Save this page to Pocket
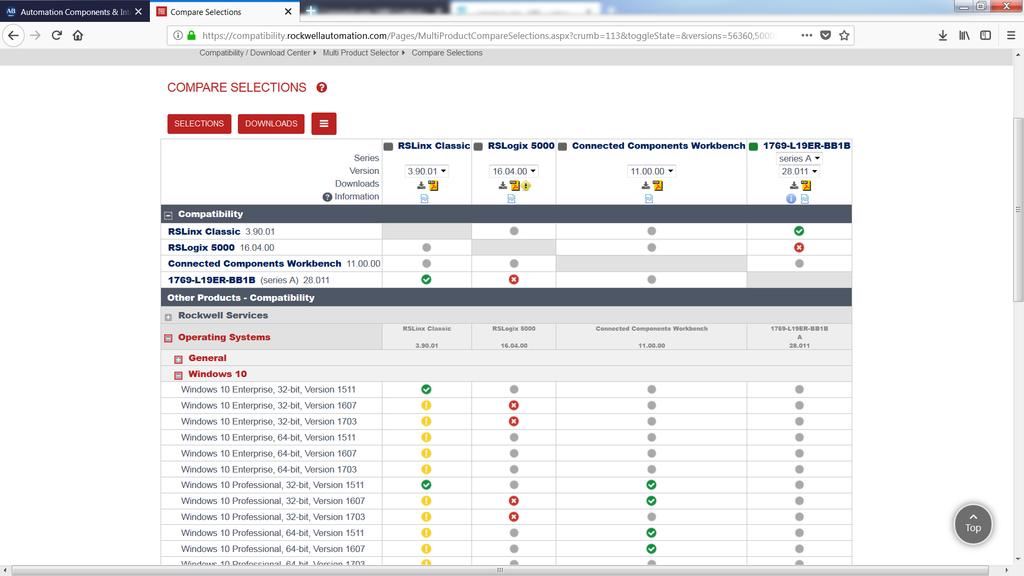Screen dimensions: 1024x576 pyautogui.click(x=825, y=35)
